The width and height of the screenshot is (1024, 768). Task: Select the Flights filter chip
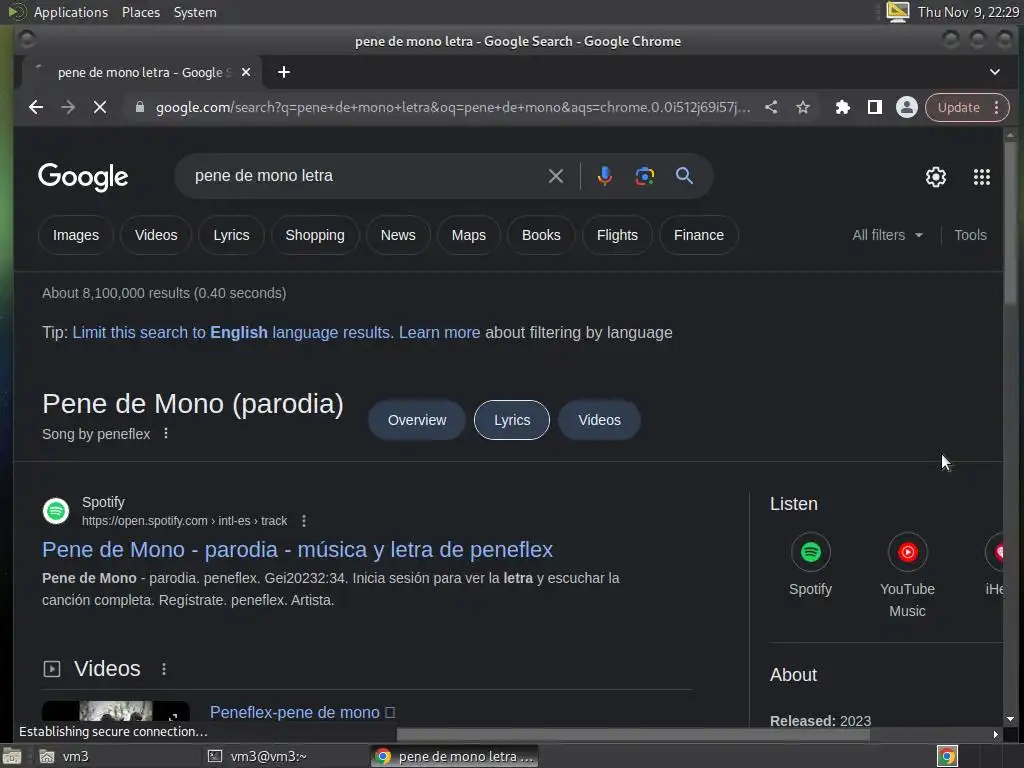[x=617, y=235]
